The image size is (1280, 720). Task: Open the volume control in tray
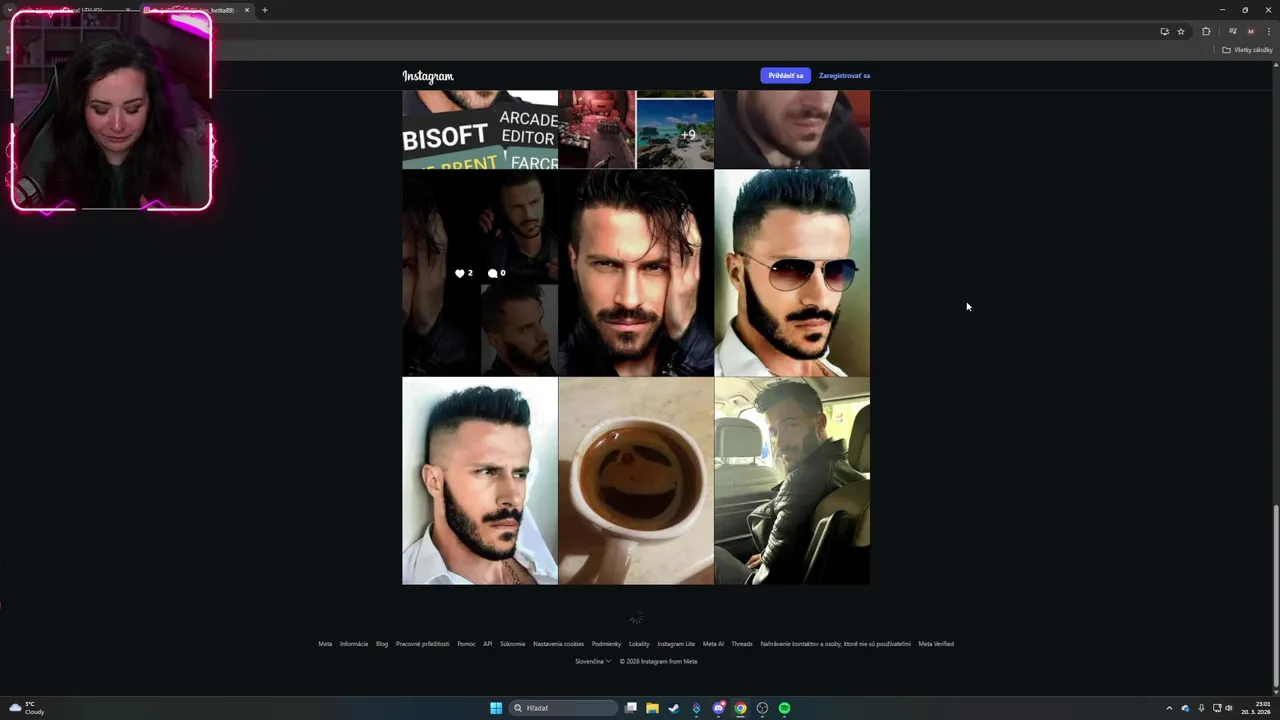click(x=1229, y=708)
